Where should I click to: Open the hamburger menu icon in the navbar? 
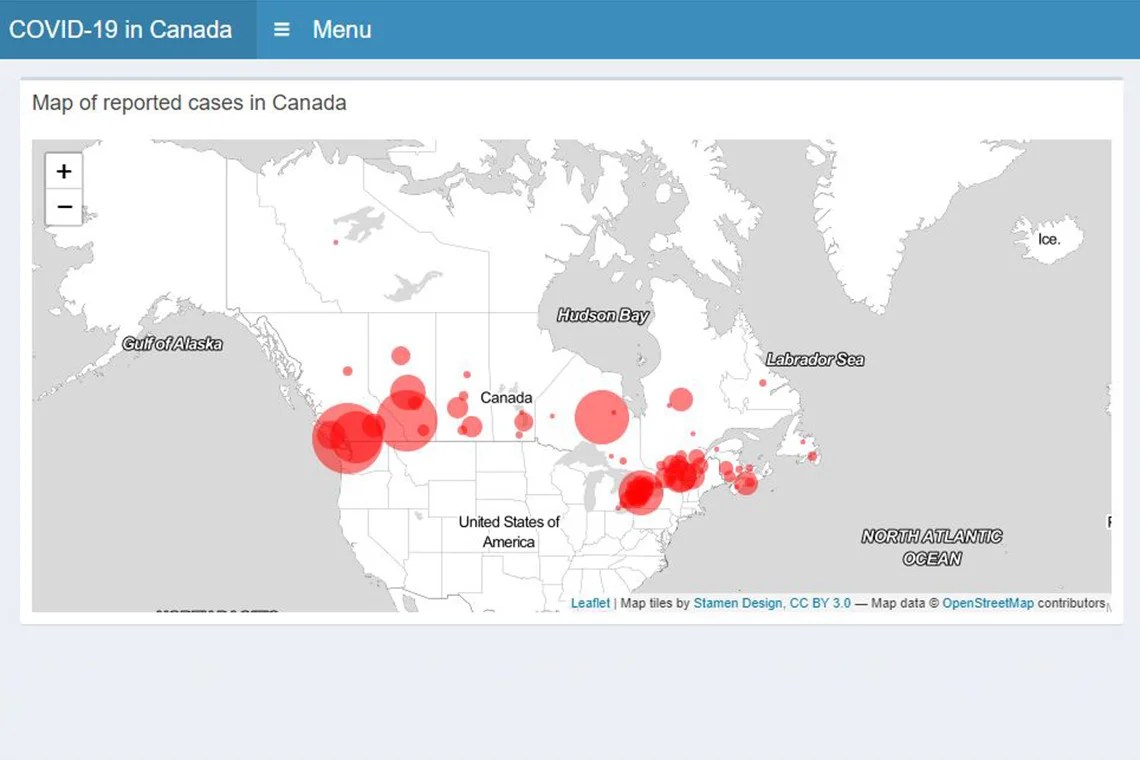(x=282, y=30)
